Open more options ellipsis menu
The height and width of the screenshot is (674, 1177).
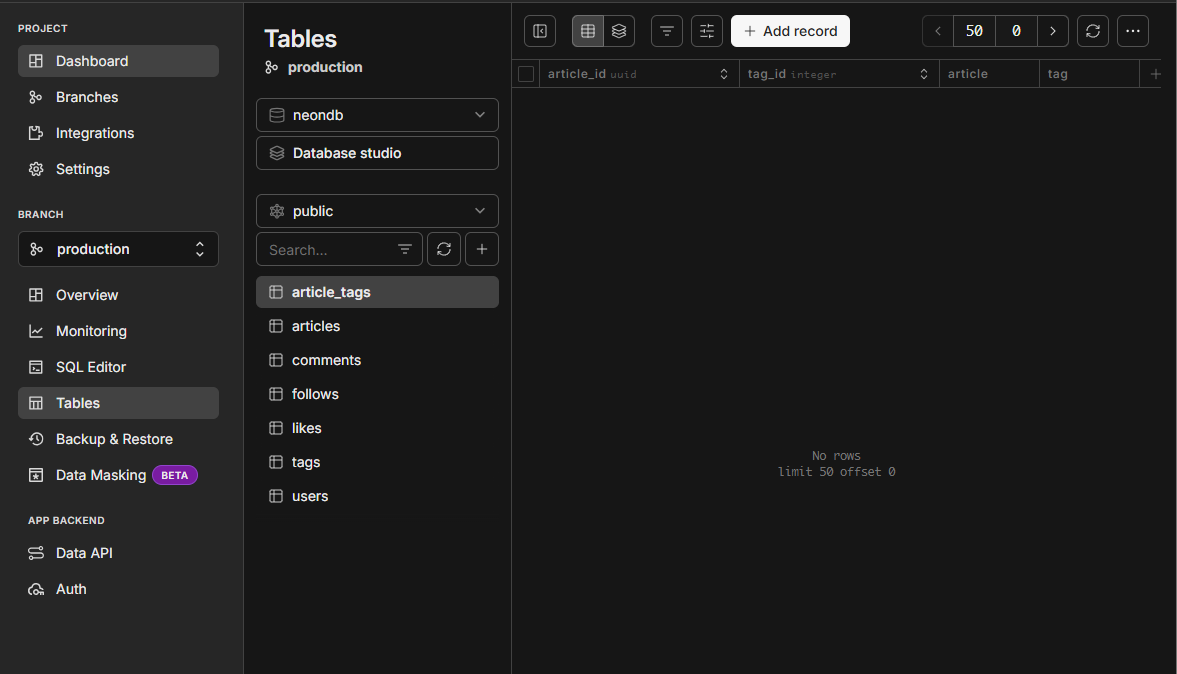pyautogui.click(x=1133, y=31)
